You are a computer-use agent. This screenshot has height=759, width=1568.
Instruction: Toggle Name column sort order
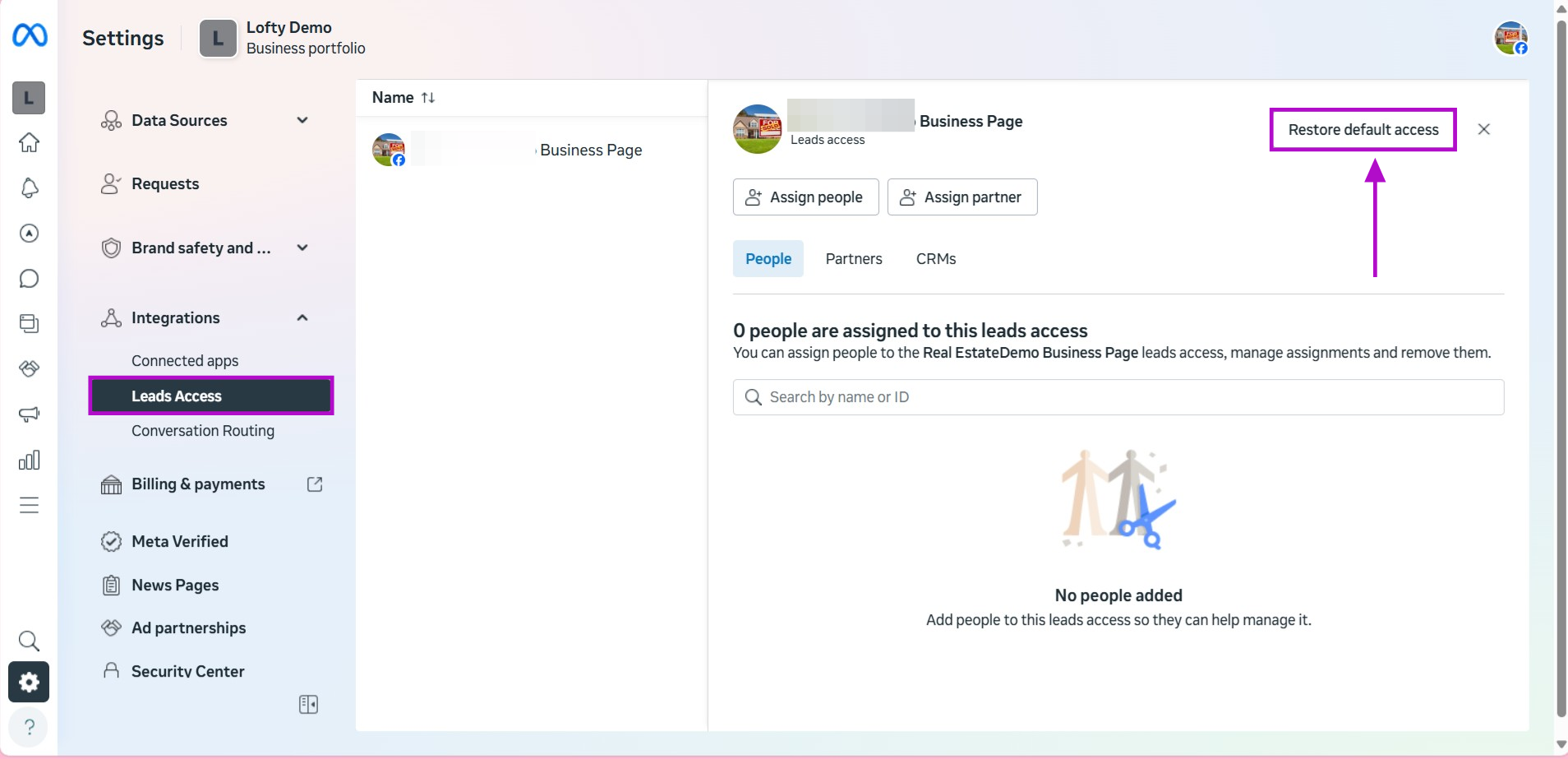(427, 98)
